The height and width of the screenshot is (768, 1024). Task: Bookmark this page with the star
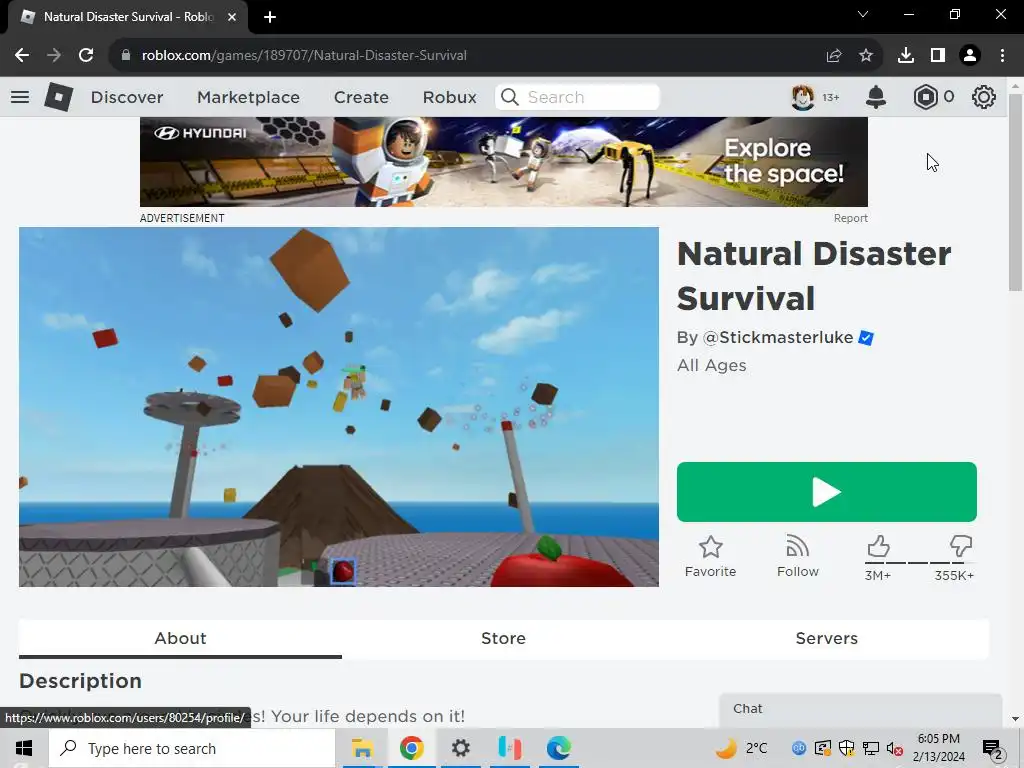(x=866, y=56)
